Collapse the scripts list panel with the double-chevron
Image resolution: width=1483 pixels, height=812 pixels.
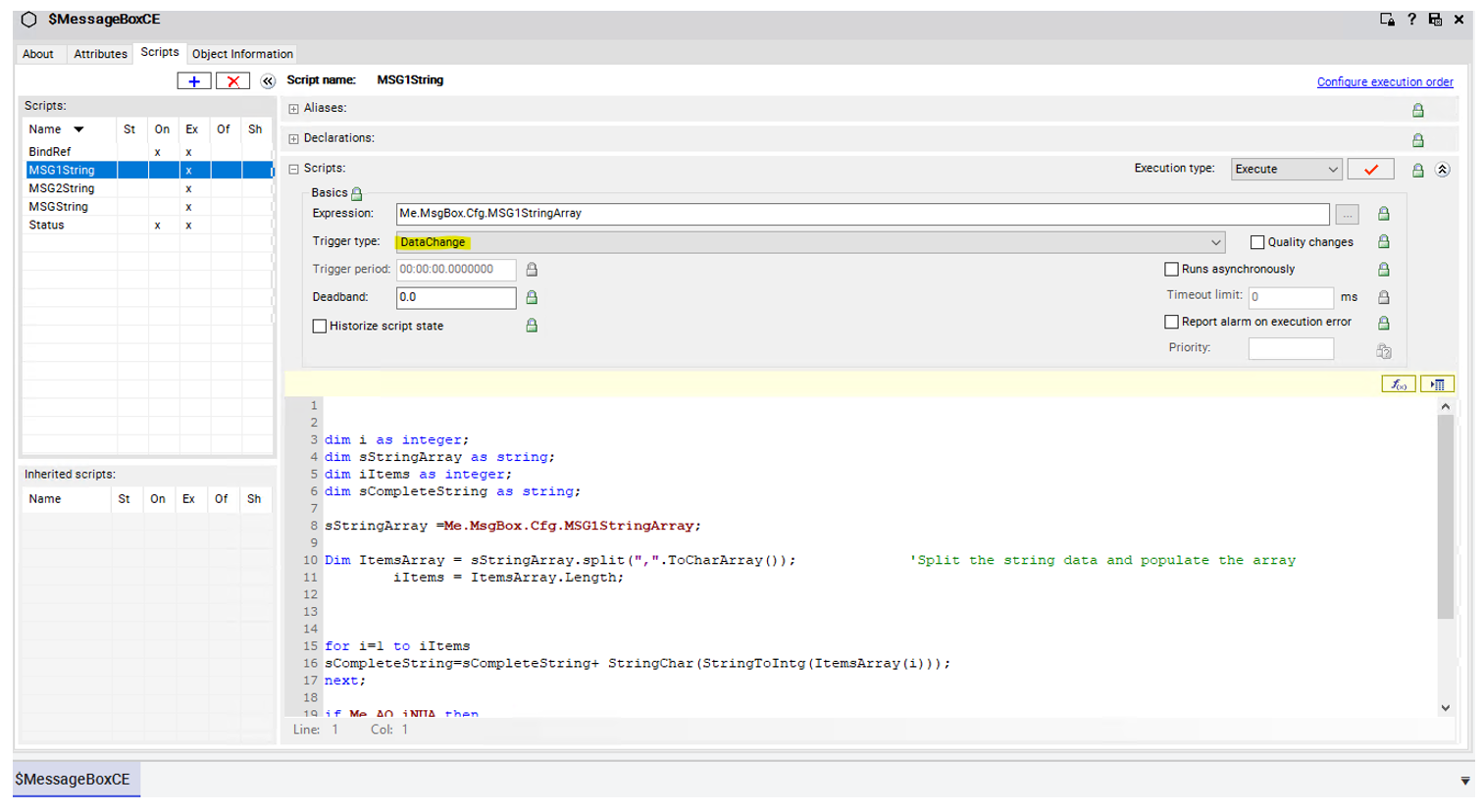coord(268,81)
